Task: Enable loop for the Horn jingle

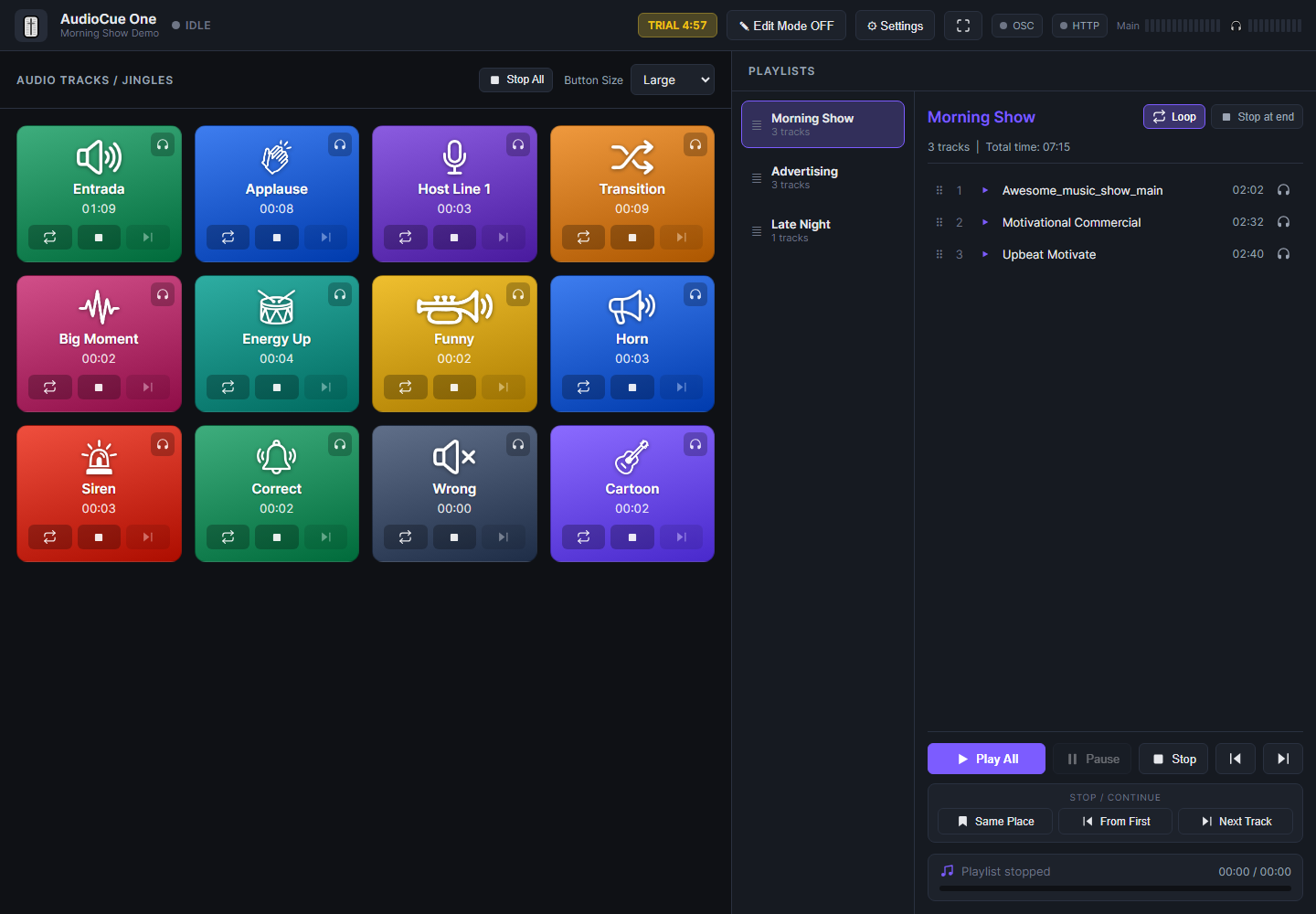Action: click(x=583, y=388)
